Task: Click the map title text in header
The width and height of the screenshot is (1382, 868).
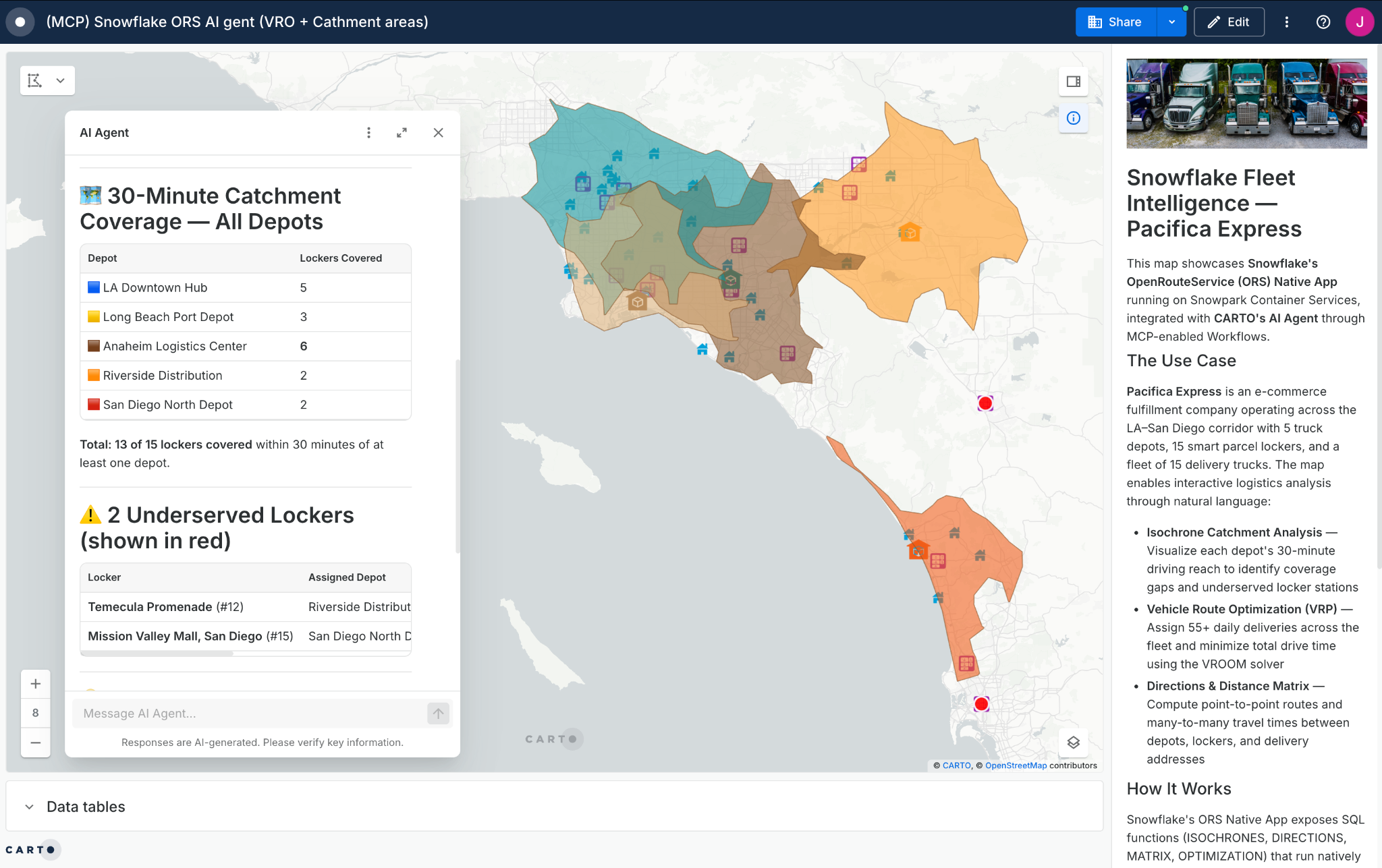Action: coord(237,22)
